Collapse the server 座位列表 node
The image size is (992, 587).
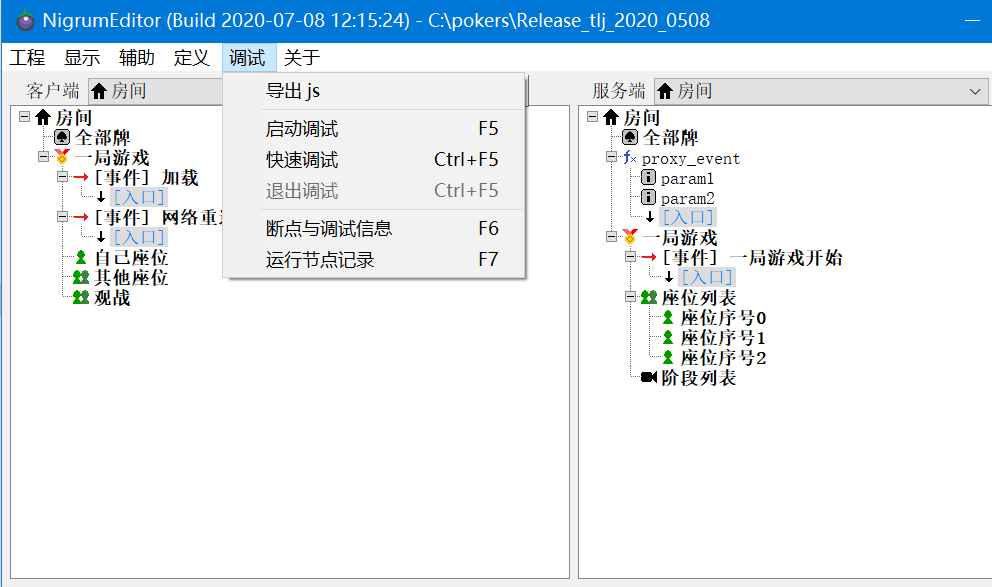(630, 298)
